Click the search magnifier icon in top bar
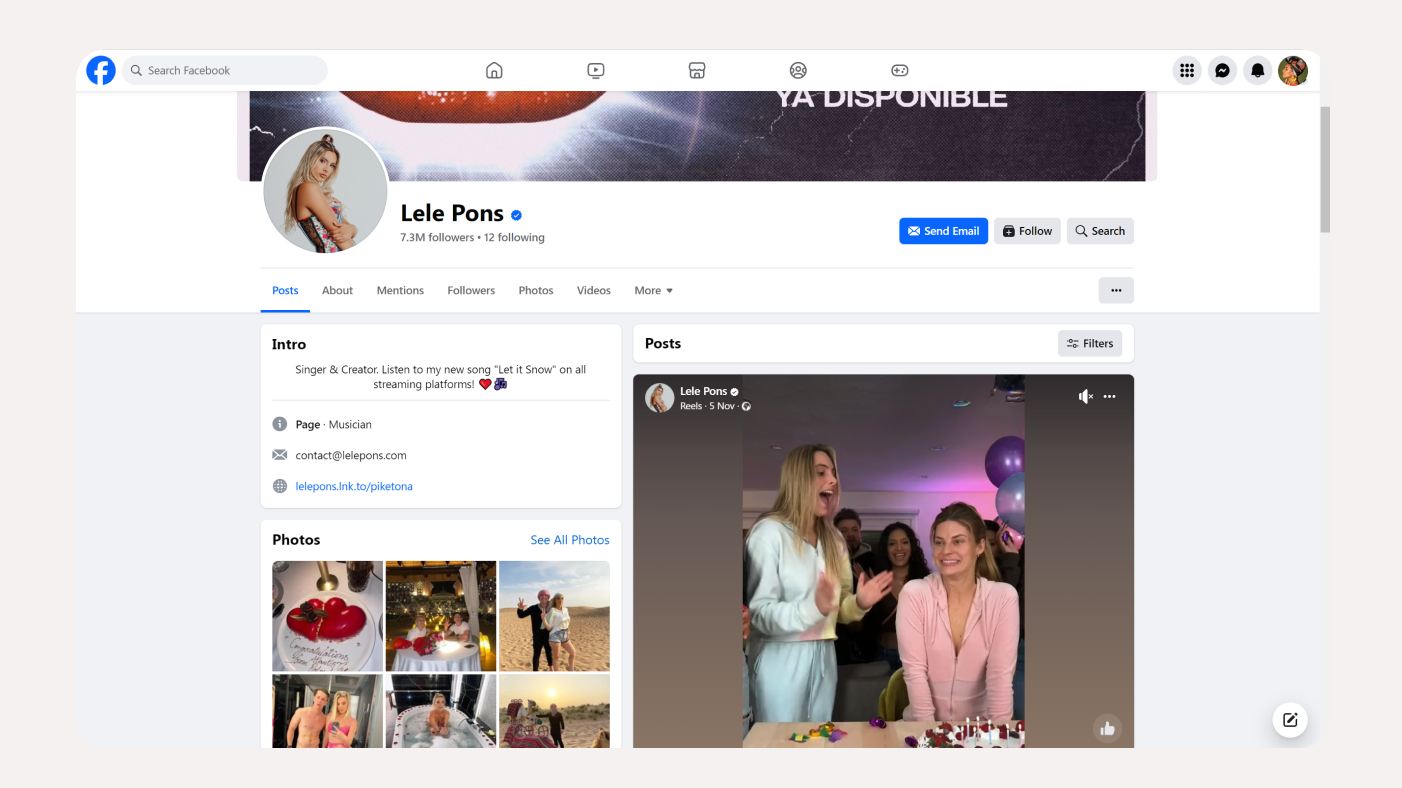 click(x=137, y=70)
